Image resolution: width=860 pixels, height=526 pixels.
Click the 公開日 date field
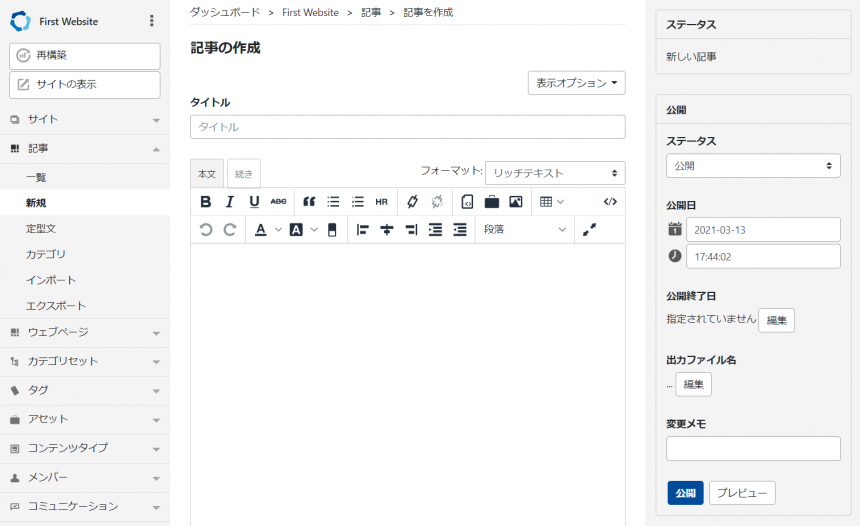pos(763,230)
